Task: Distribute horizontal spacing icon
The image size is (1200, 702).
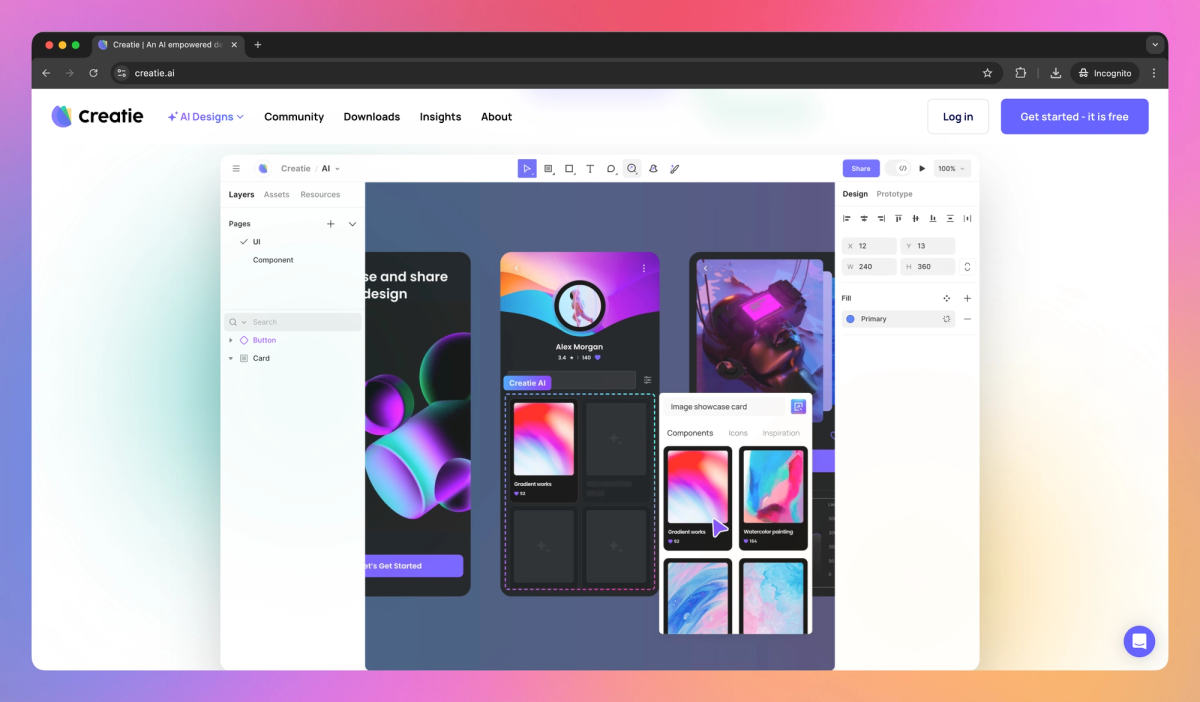Action: coord(967,218)
